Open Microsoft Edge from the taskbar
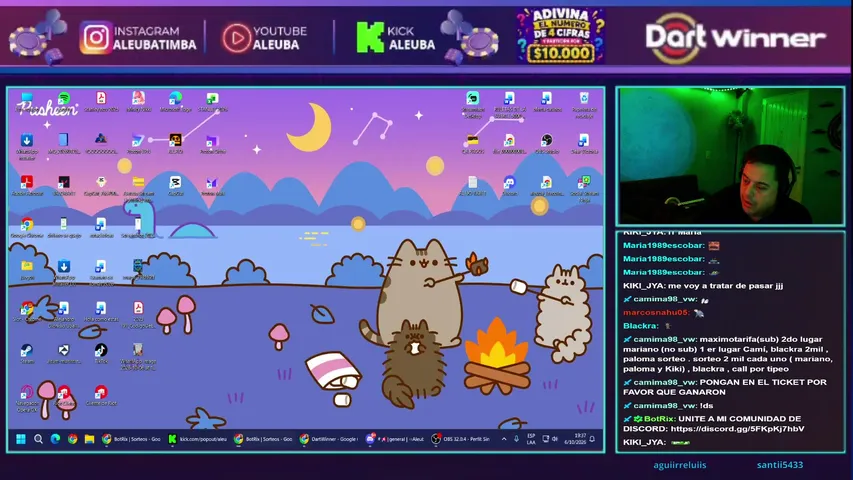853x480 pixels. (55, 439)
